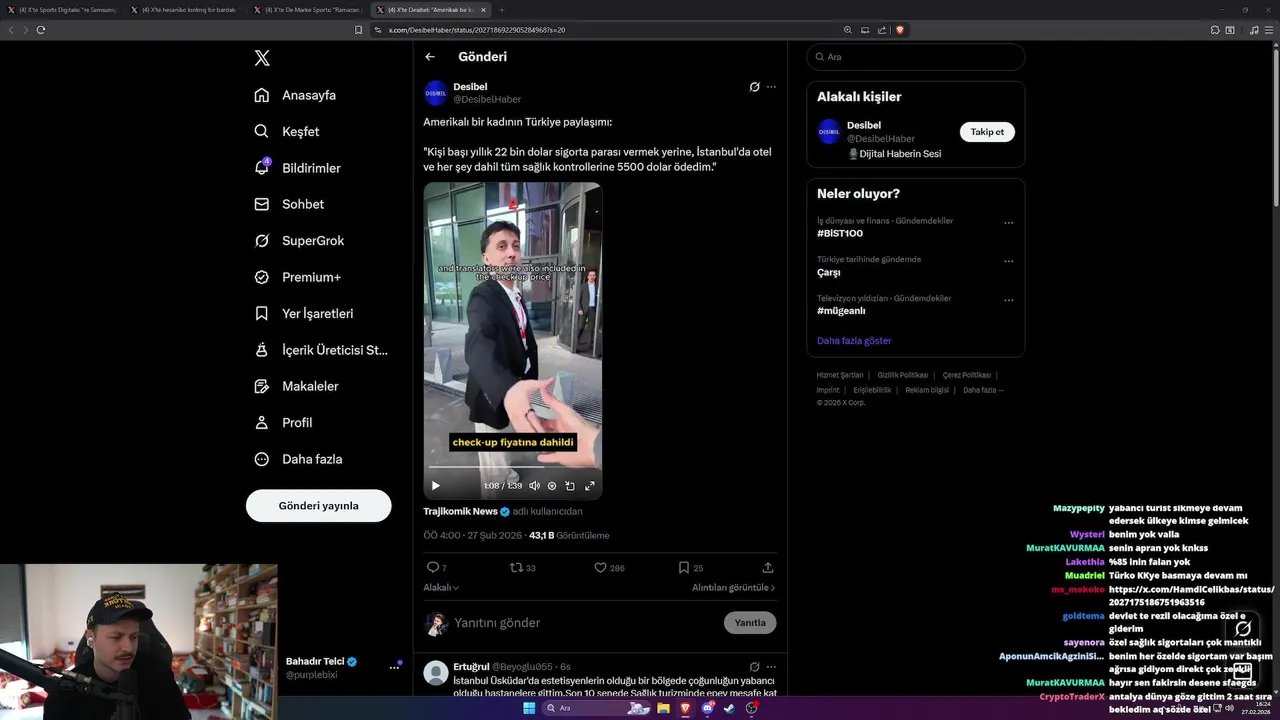Go back with Gönderi arrow
Image resolution: width=1280 pixels, height=720 pixels.
pos(430,57)
